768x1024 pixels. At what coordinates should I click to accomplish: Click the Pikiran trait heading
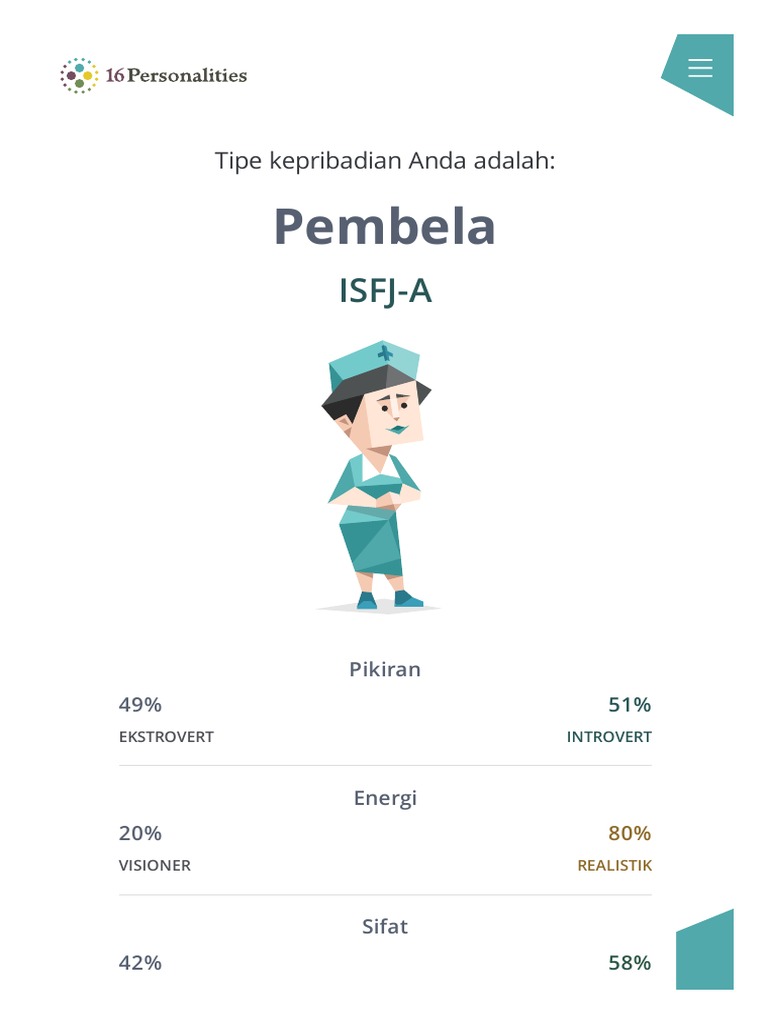click(385, 669)
